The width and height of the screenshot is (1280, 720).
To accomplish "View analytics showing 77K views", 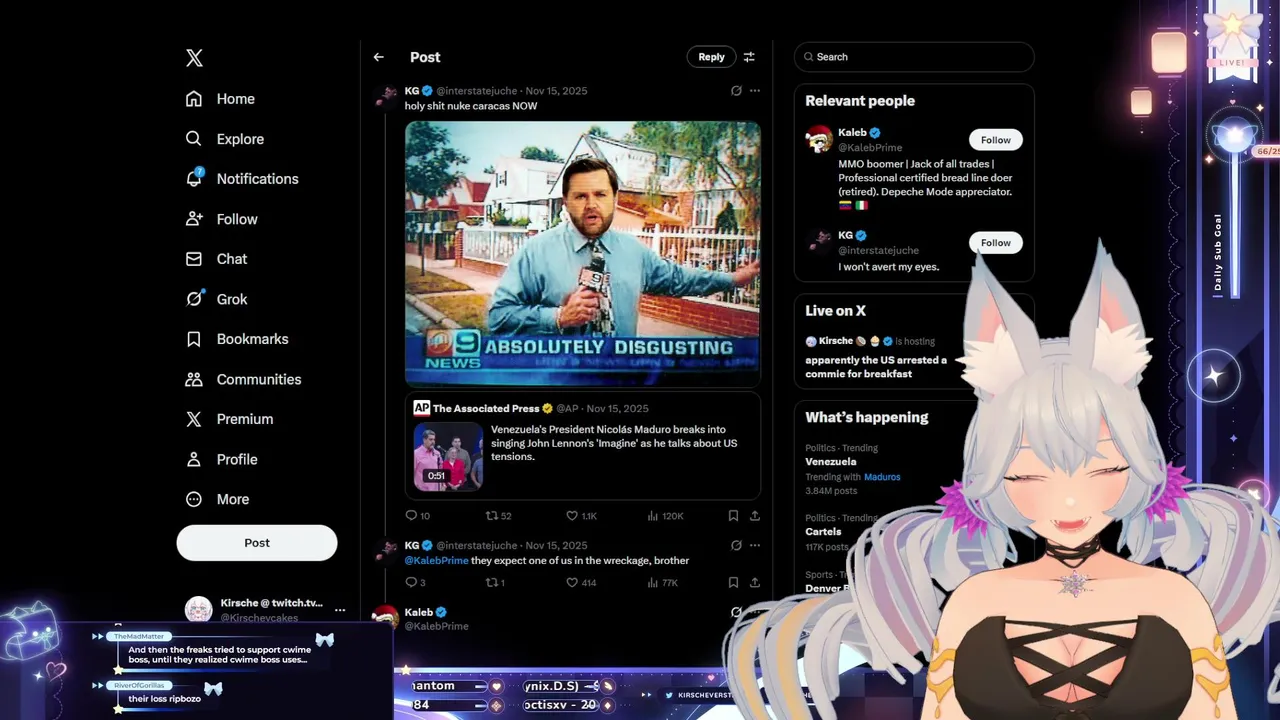I will [663, 583].
